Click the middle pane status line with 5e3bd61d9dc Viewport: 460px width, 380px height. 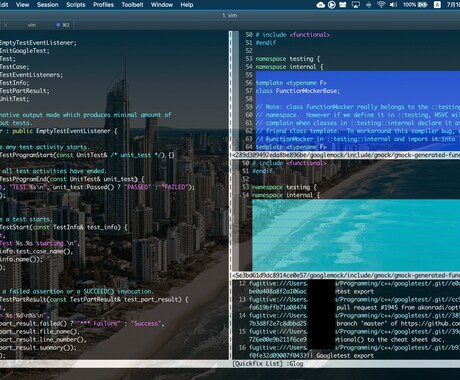pyautogui.click(x=346, y=275)
